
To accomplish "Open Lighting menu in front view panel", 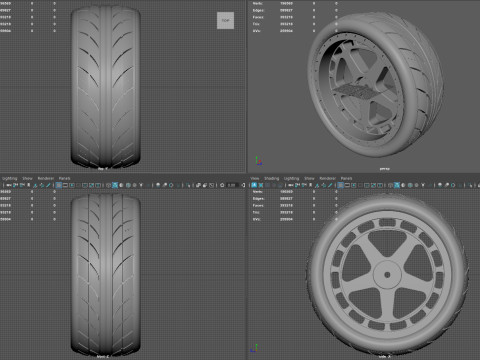I will tap(10, 178).
